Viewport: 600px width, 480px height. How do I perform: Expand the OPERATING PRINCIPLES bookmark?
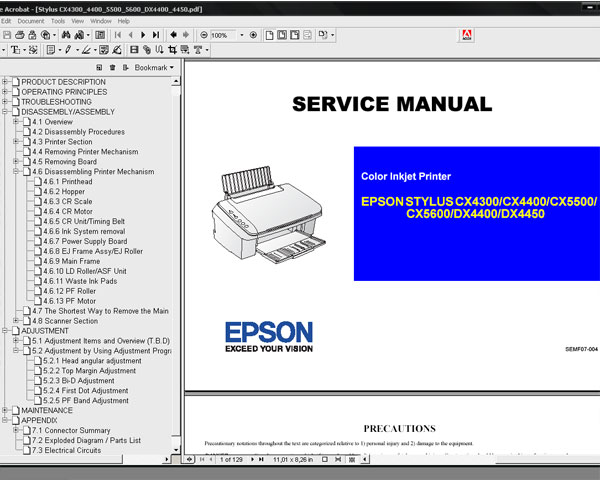(5, 91)
